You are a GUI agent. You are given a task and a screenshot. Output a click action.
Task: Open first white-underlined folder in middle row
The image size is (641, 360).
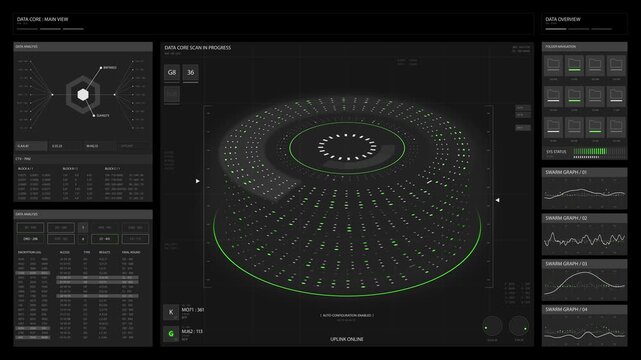pyautogui.click(x=554, y=96)
